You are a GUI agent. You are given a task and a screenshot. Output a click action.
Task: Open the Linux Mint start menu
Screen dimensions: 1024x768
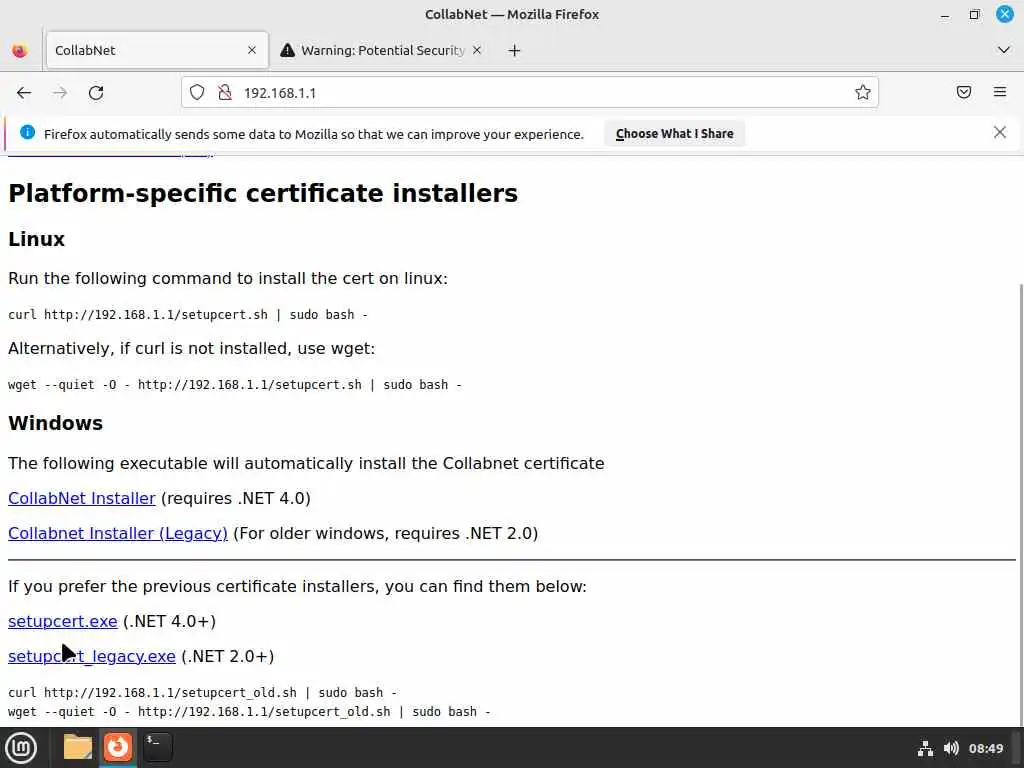(x=21, y=748)
